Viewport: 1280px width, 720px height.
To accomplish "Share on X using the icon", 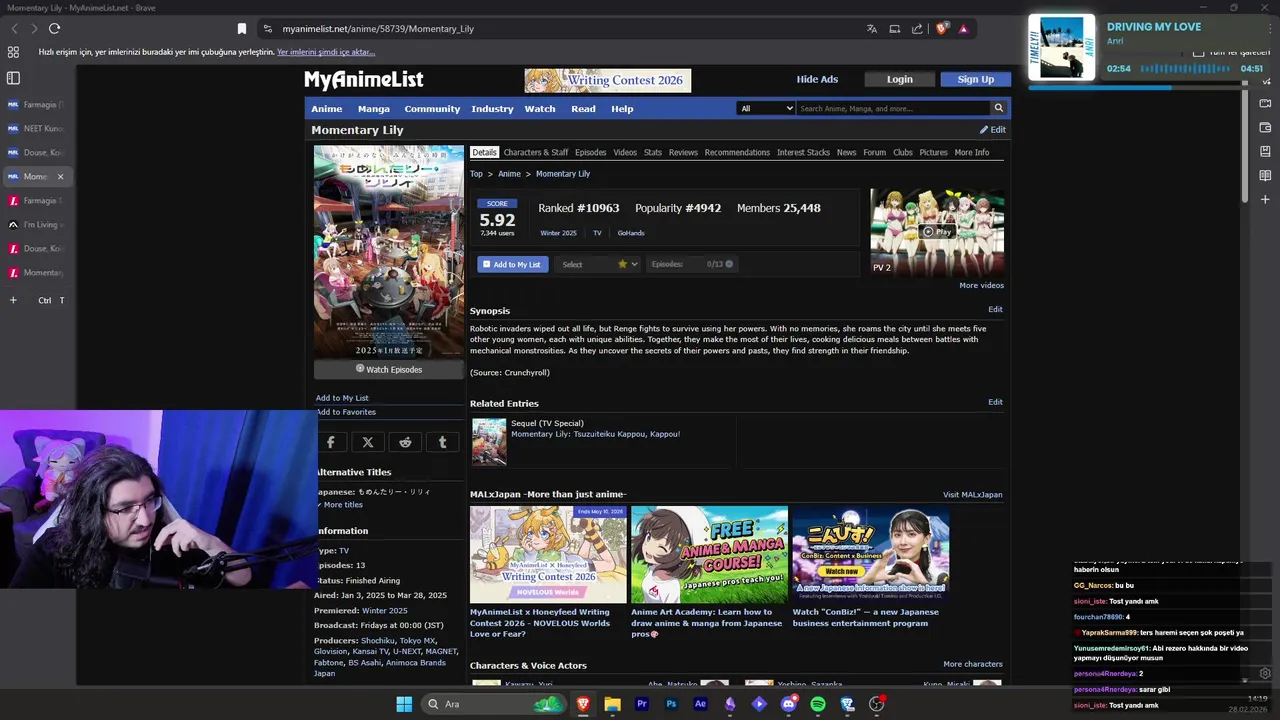I will coord(368,442).
